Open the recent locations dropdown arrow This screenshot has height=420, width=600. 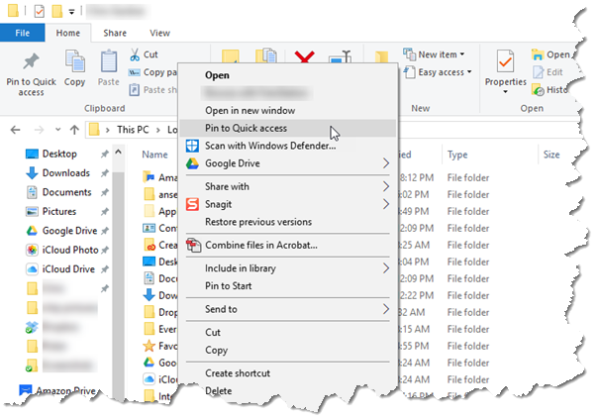pyautogui.click(x=58, y=130)
